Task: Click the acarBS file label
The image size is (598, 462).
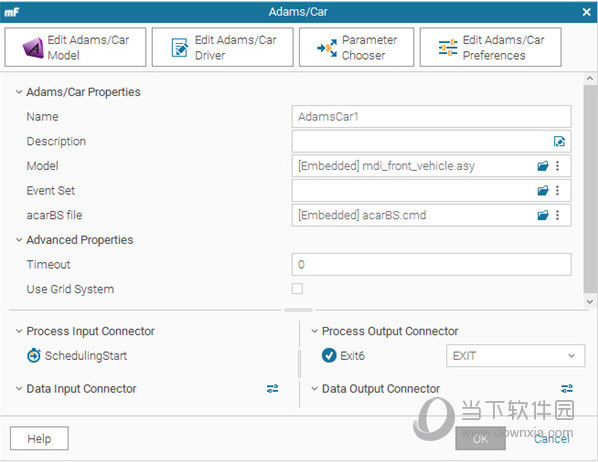Action: point(54,215)
